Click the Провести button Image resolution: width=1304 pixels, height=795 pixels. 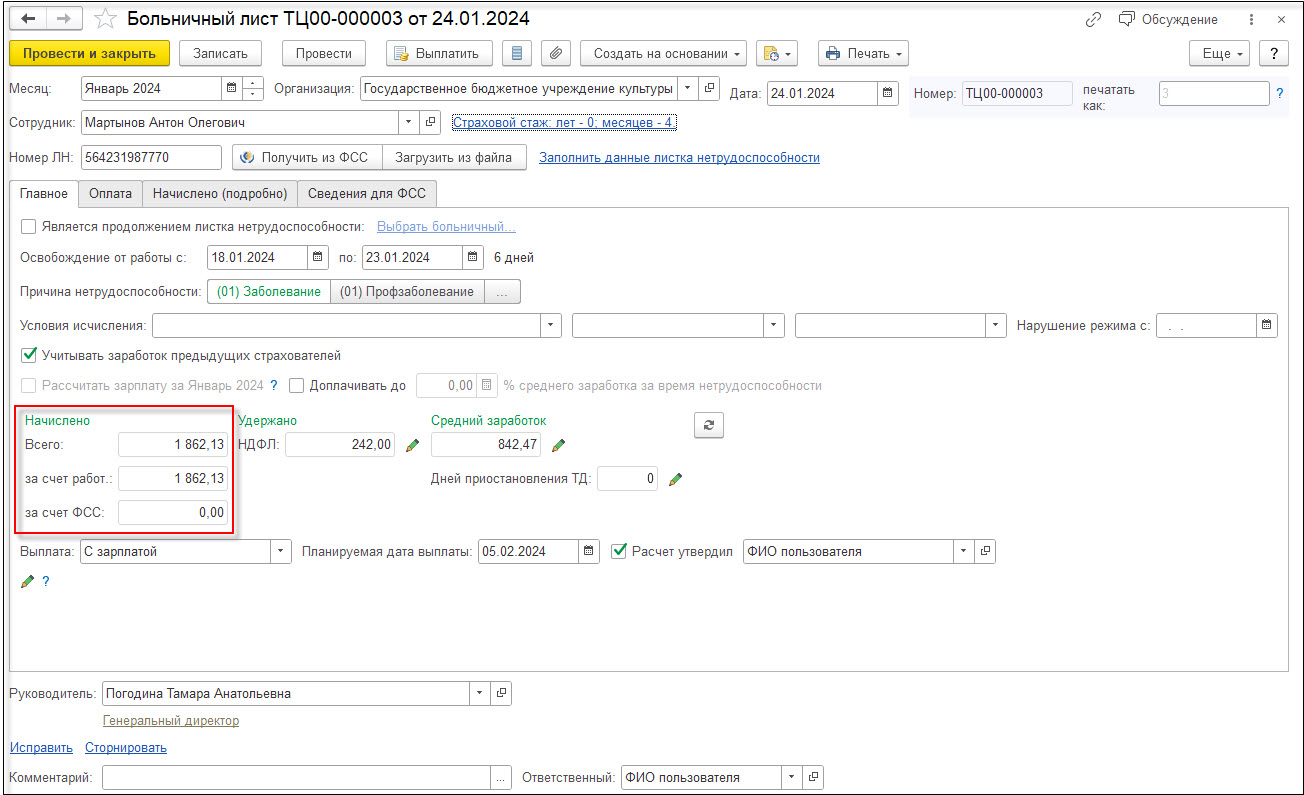[x=324, y=53]
